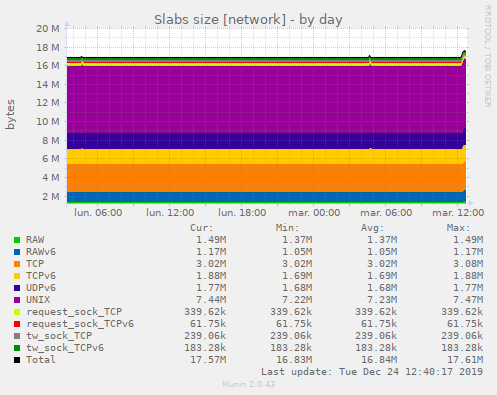Click the 'Avg:' column header
Screen dimensions: 497x395
[373, 228]
